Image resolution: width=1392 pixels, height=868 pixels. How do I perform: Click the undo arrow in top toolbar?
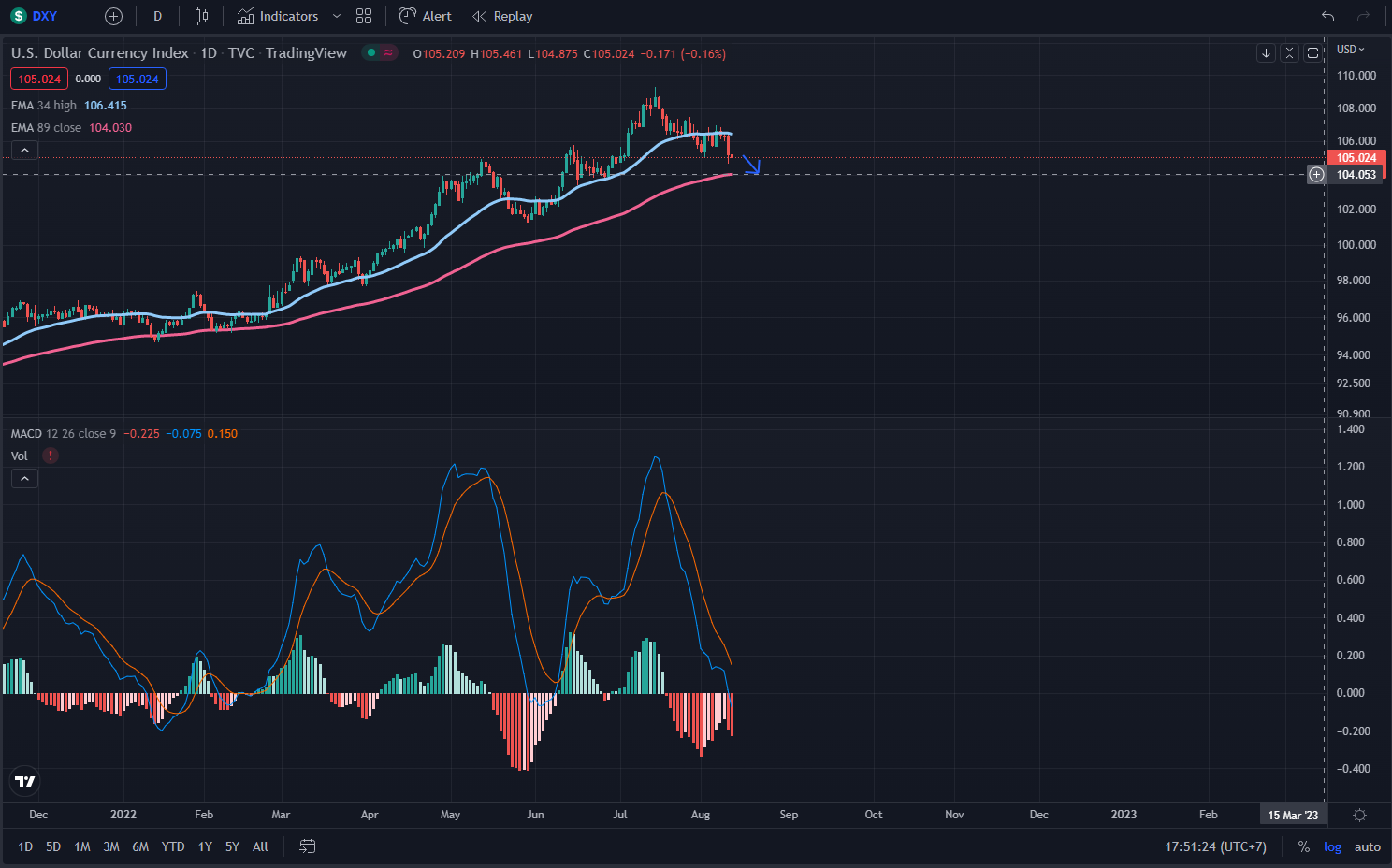[1327, 16]
